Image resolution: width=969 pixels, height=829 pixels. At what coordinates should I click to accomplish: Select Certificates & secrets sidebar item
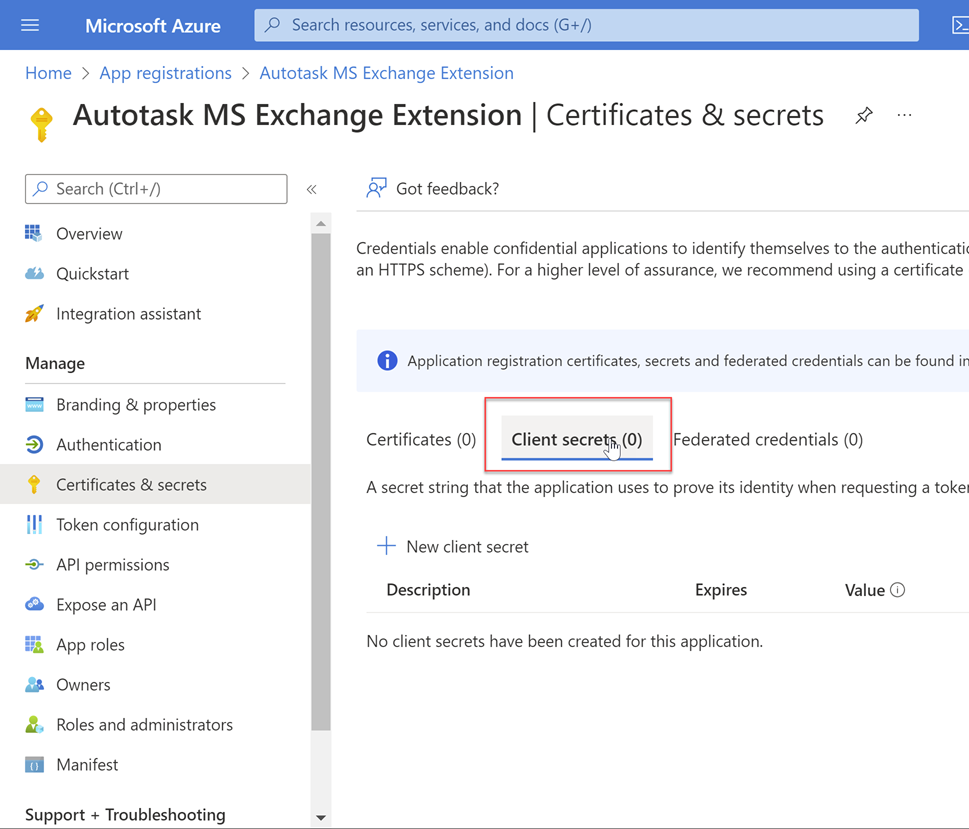click(154, 484)
